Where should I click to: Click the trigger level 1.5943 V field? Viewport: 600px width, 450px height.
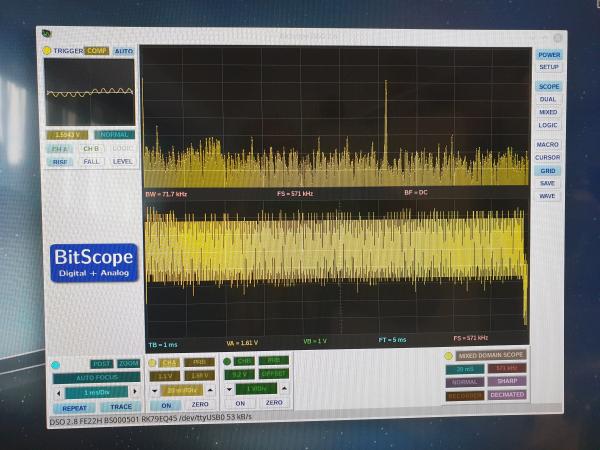click(x=67, y=135)
